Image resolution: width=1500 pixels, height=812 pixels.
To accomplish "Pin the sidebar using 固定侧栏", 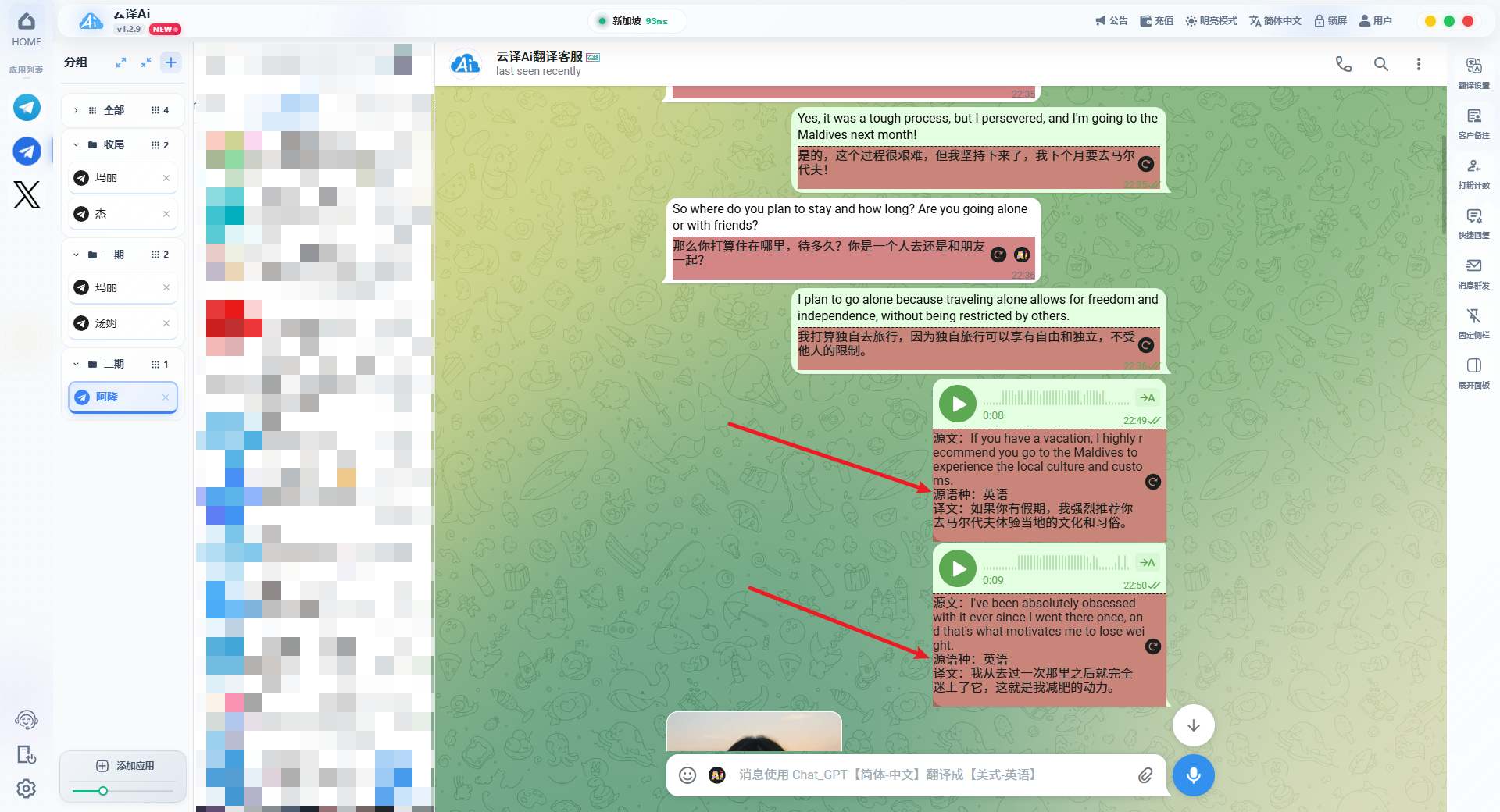I will [1473, 323].
